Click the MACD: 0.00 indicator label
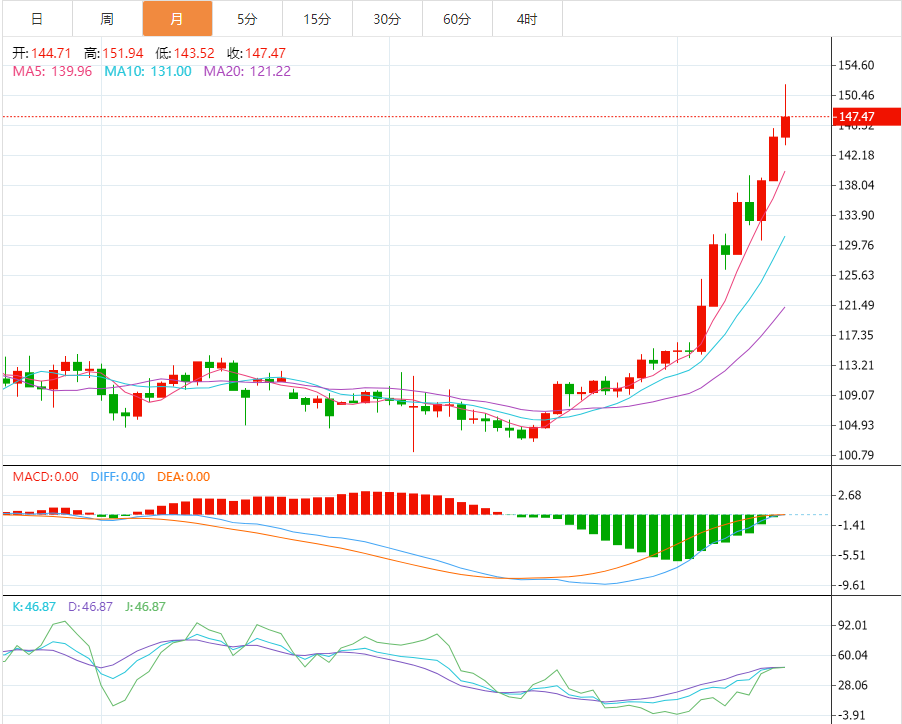The width and height of the screenshot is (902, 724). 45,477
